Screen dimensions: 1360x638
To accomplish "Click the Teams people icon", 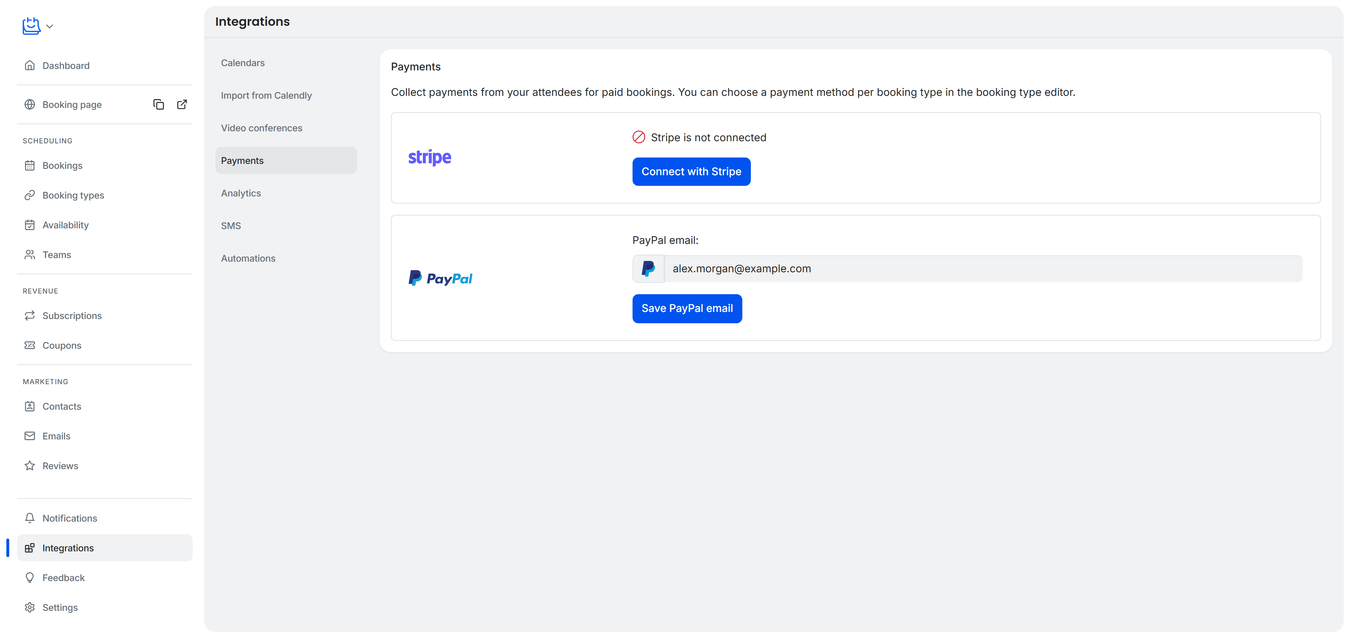I will pyautogui.click(x=30, y=255).
